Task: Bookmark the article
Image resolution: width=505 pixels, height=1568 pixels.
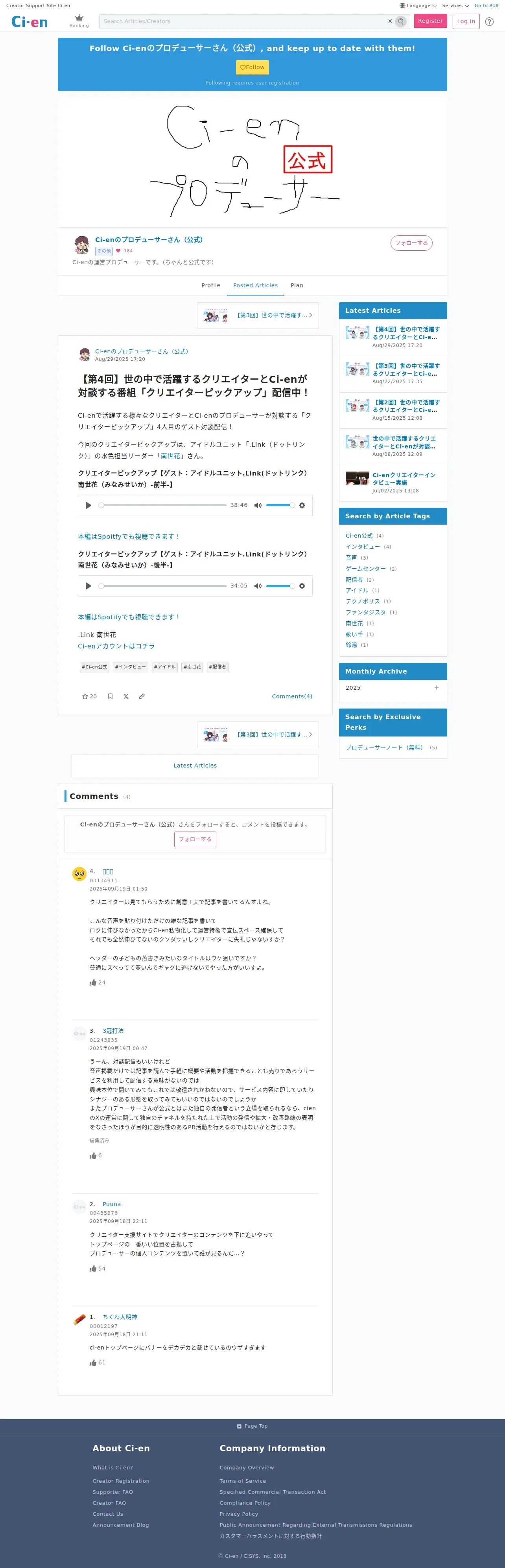Action: (110, 696)
